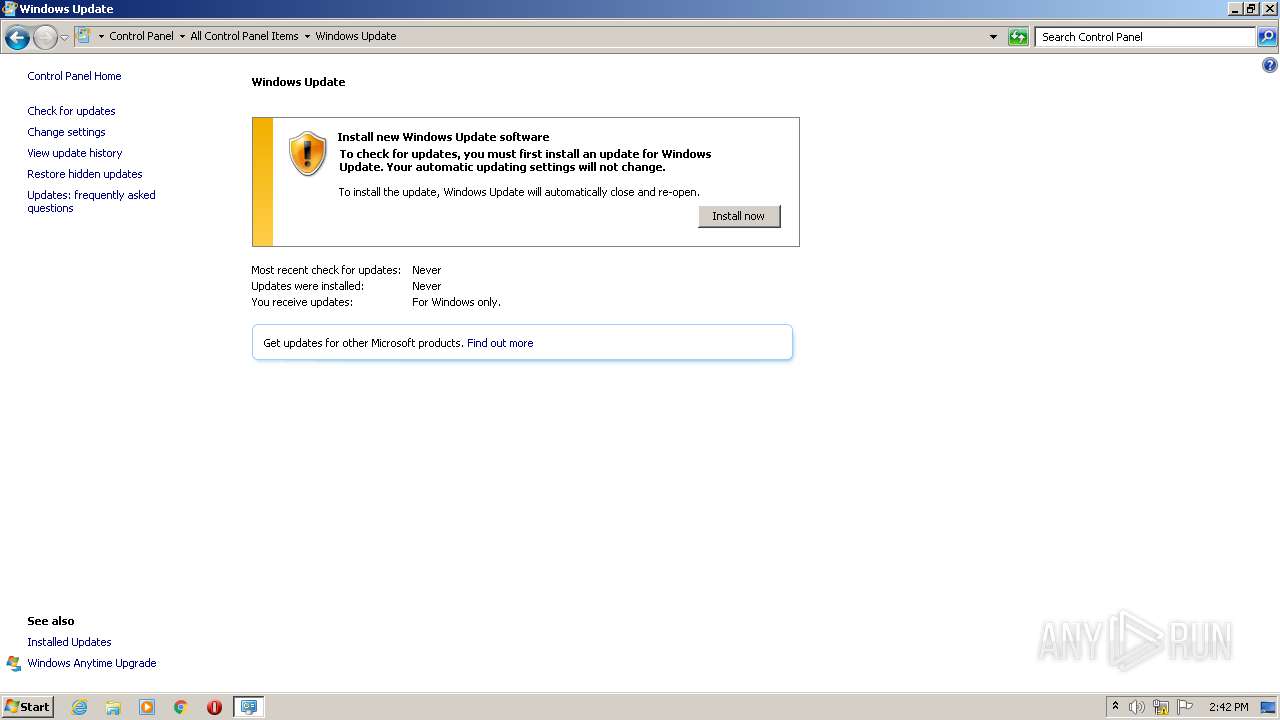Open the Start menu
1280x720 pixels.
click(x=27, y=706)
